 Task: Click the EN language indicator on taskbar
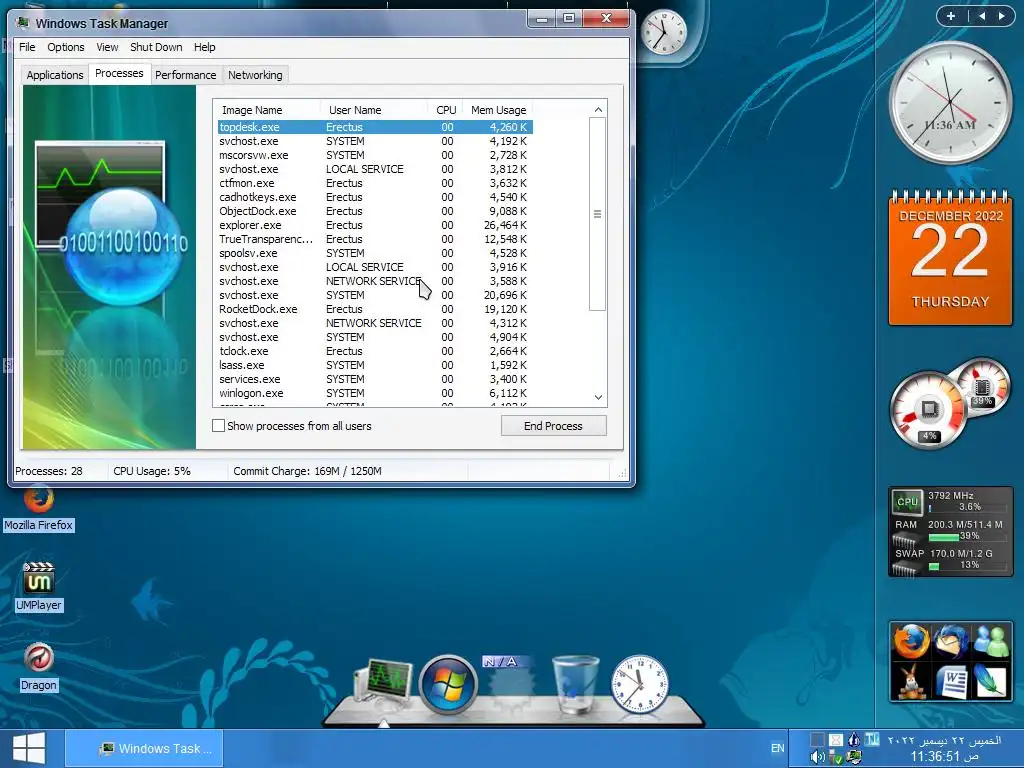pos(777,748)
